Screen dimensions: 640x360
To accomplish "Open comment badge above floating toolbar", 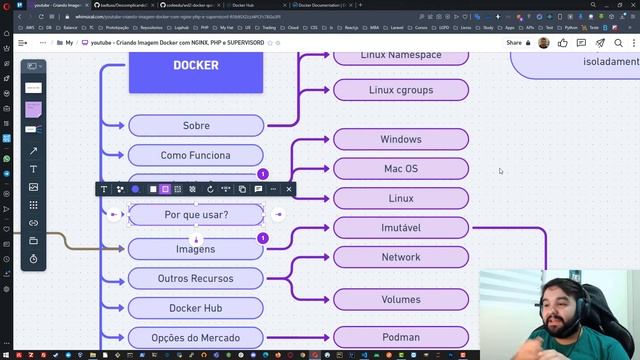I will pyautogui.click(x=263, y=174).
